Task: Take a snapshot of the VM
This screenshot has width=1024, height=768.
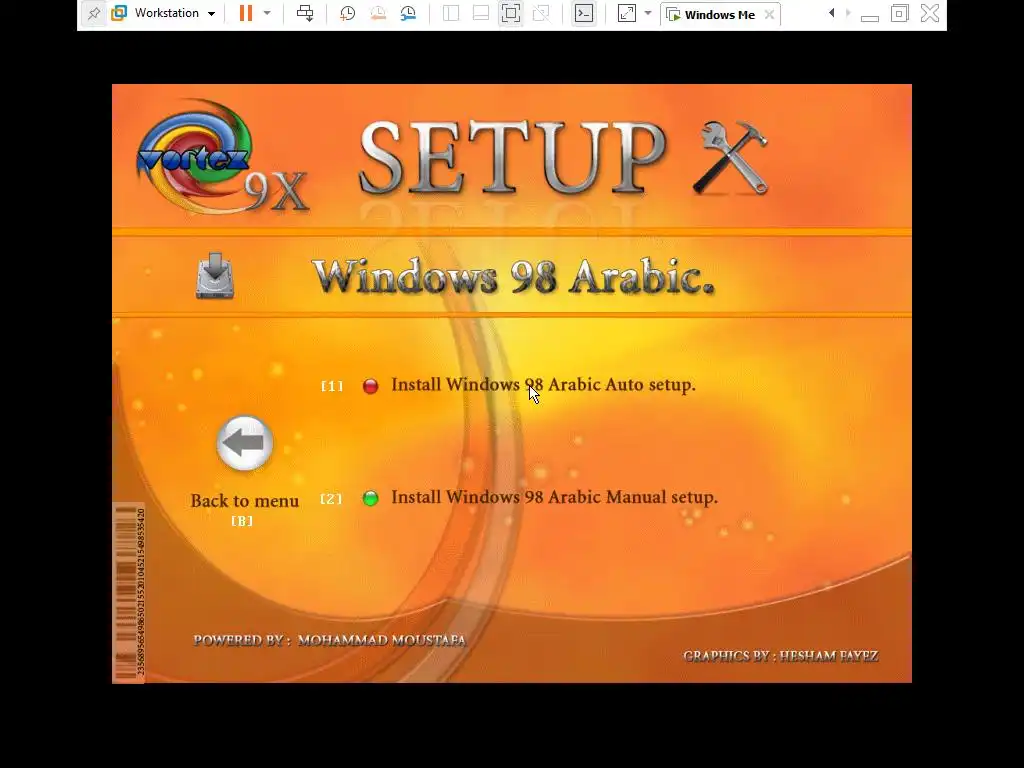Action: click(347, 13)
